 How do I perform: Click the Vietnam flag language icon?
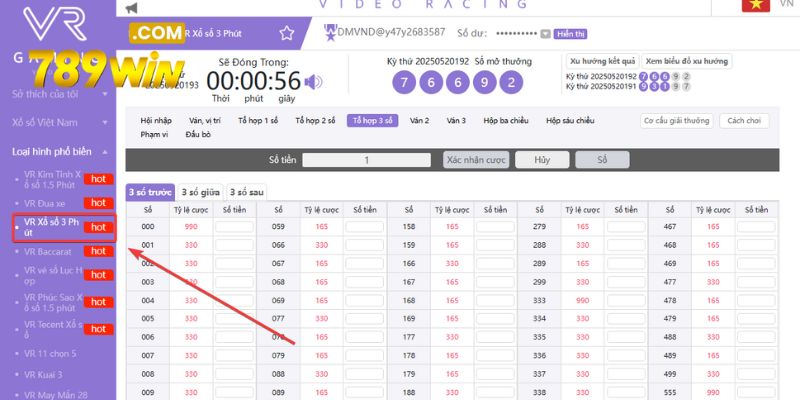(755, 5)
